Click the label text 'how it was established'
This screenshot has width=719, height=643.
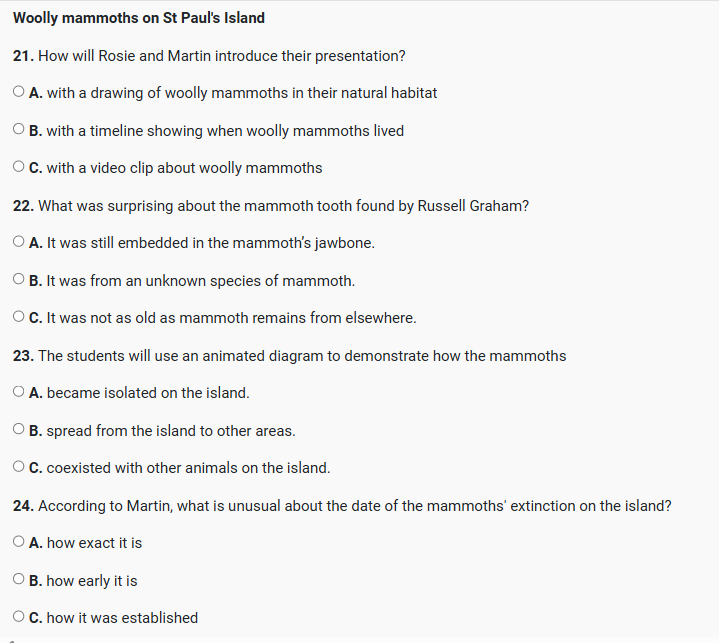coord(122,618)
